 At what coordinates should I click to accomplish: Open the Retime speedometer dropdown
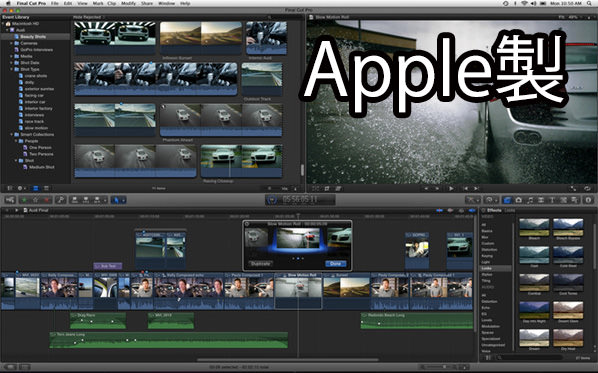(x=490, y=200)
